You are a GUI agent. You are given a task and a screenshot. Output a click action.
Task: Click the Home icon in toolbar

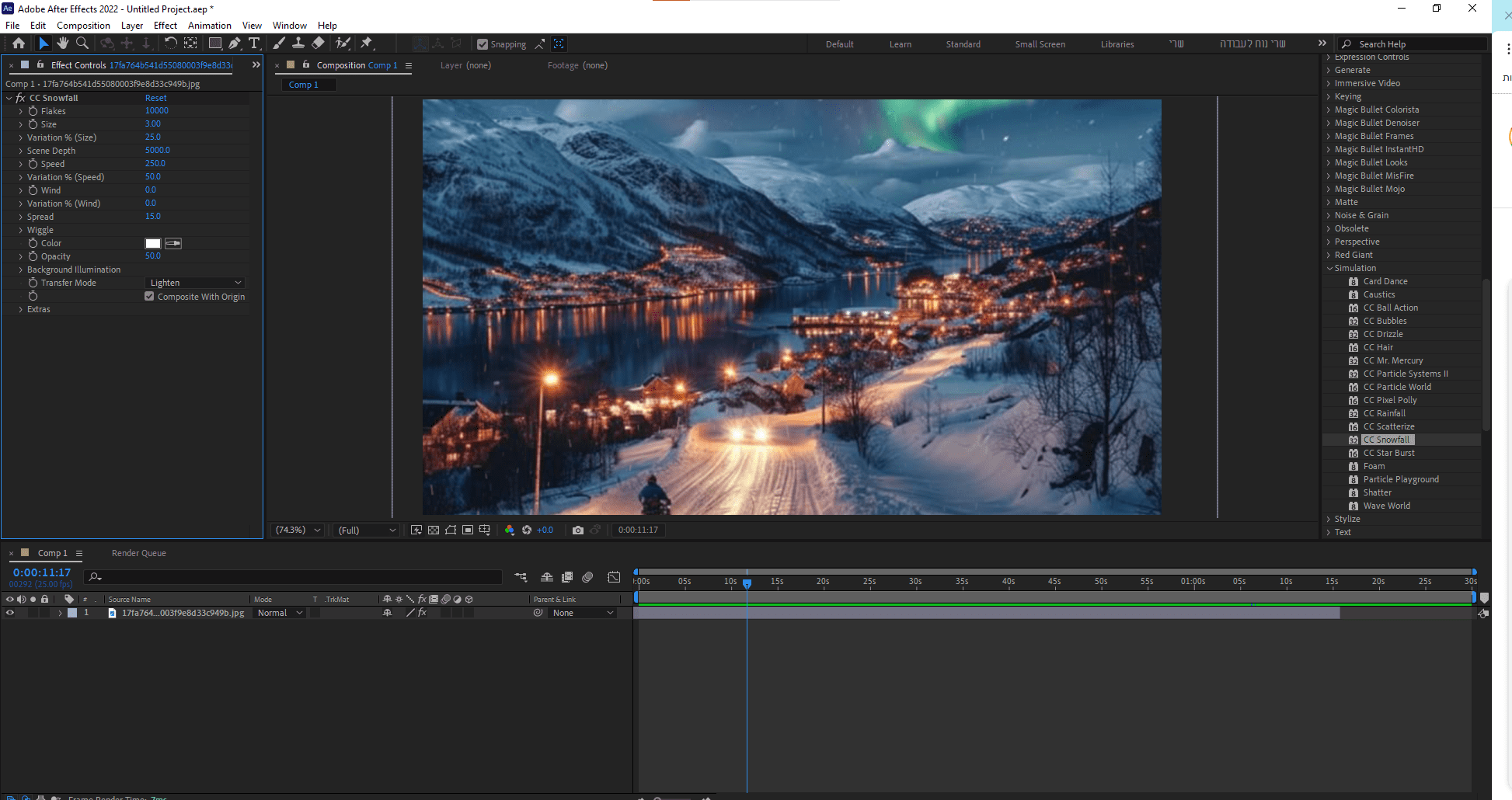(19, 43)
